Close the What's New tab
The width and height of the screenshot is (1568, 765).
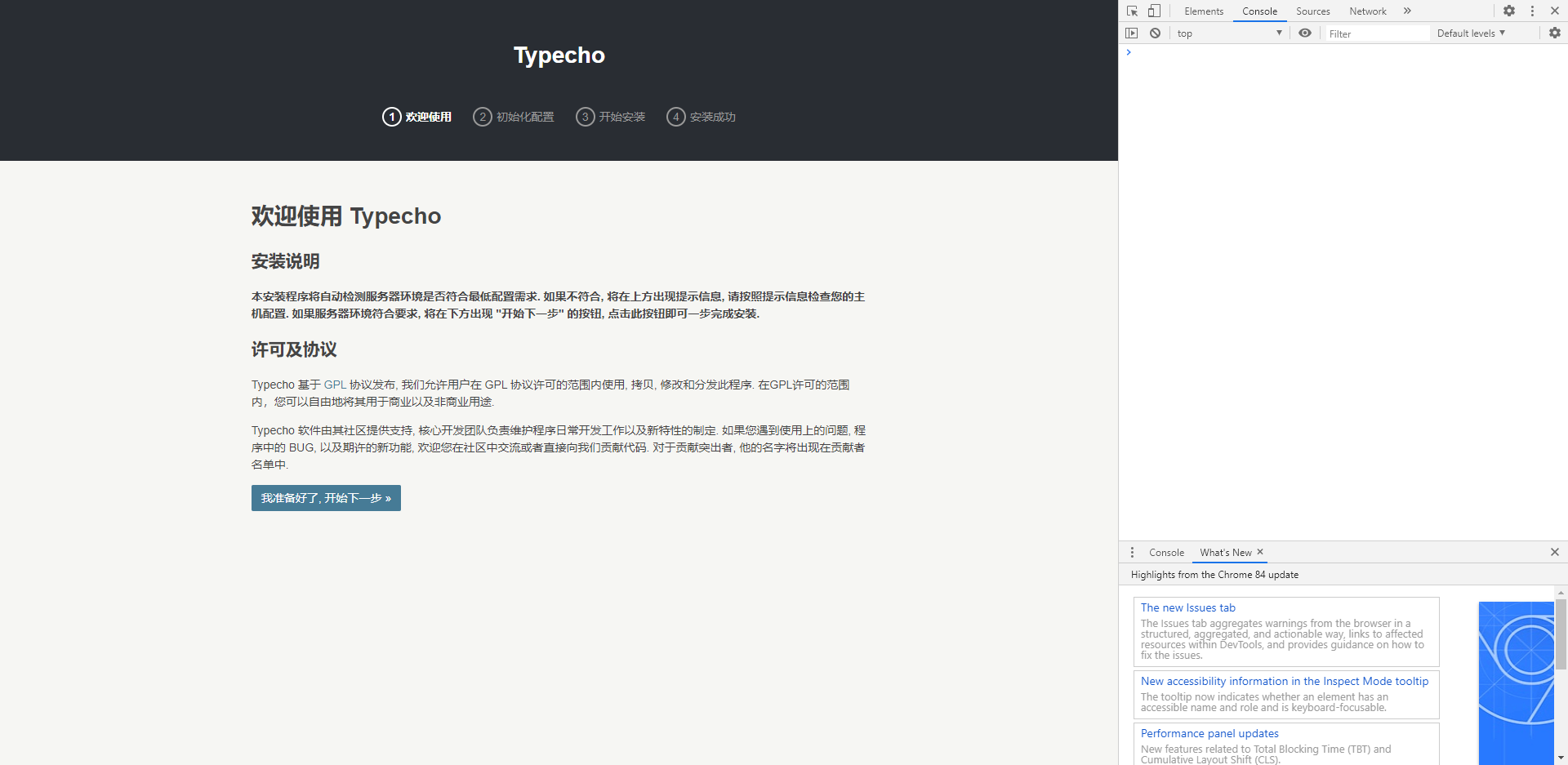tap(1260, 552)
